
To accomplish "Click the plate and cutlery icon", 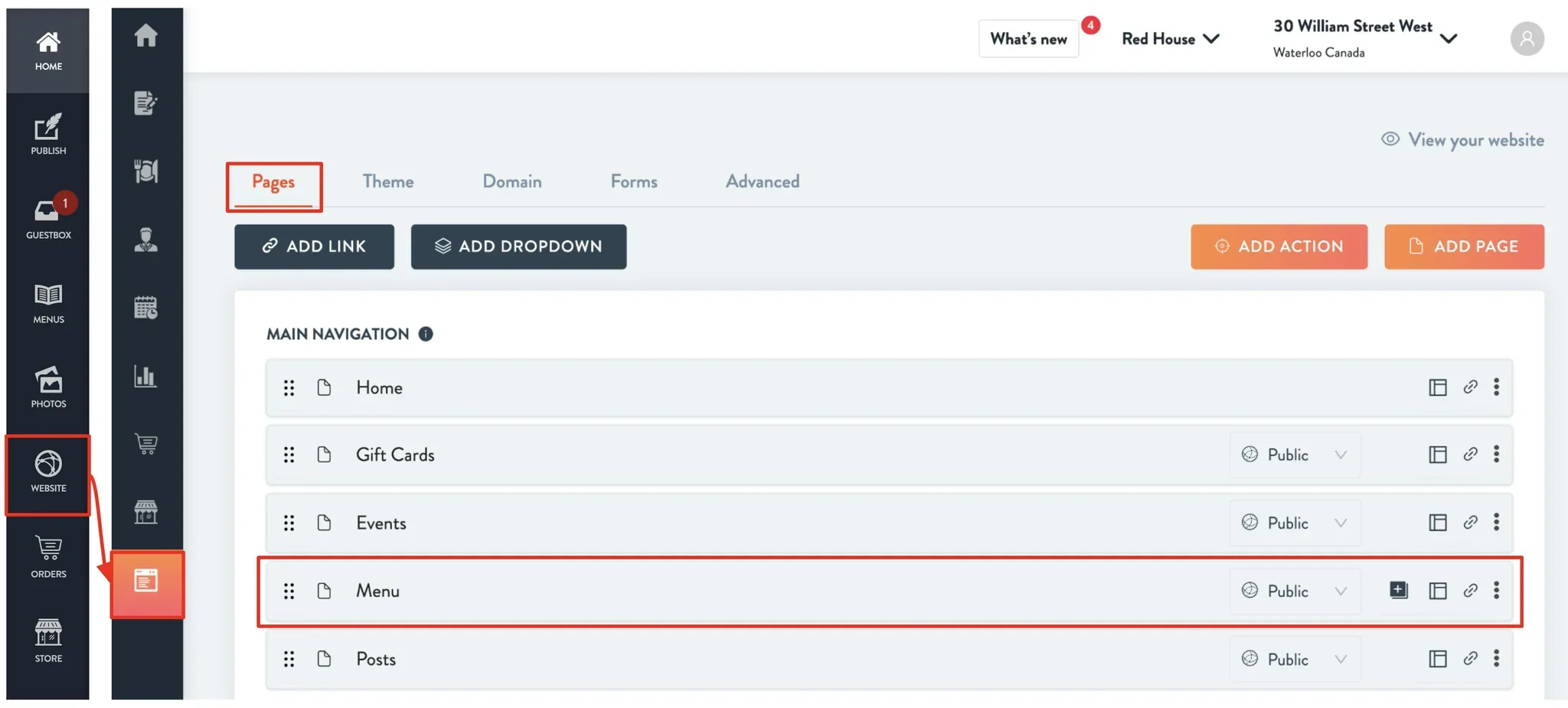I will pyautogui.click(x=146, y=171).
